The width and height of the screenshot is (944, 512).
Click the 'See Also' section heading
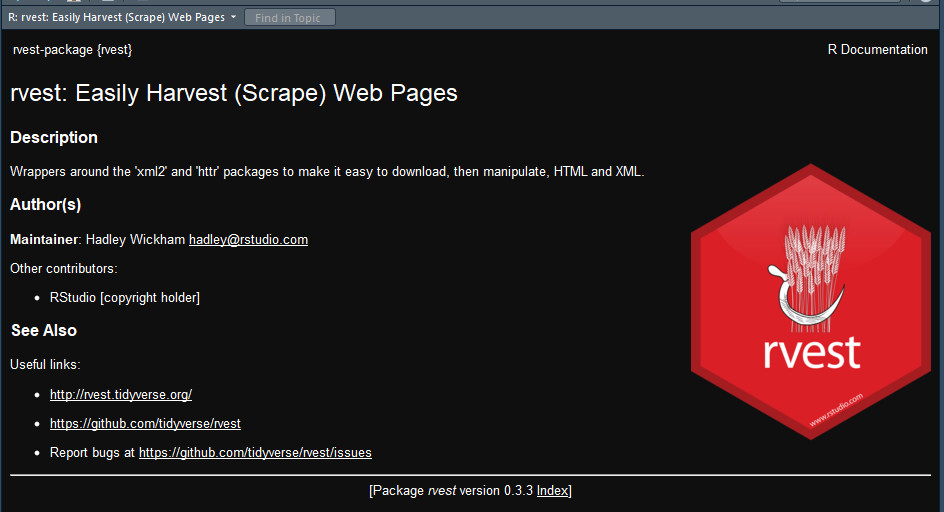coord(44,330)
